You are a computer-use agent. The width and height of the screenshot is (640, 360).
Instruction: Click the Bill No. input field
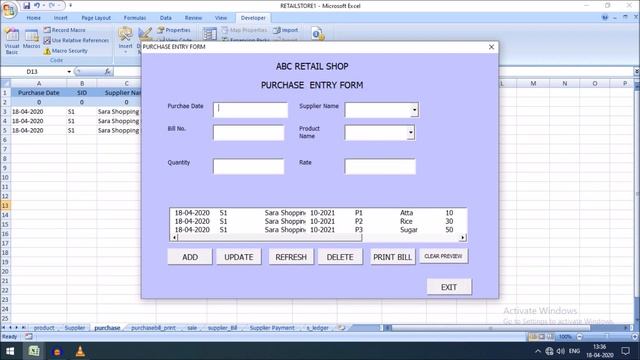coord(249,133)
